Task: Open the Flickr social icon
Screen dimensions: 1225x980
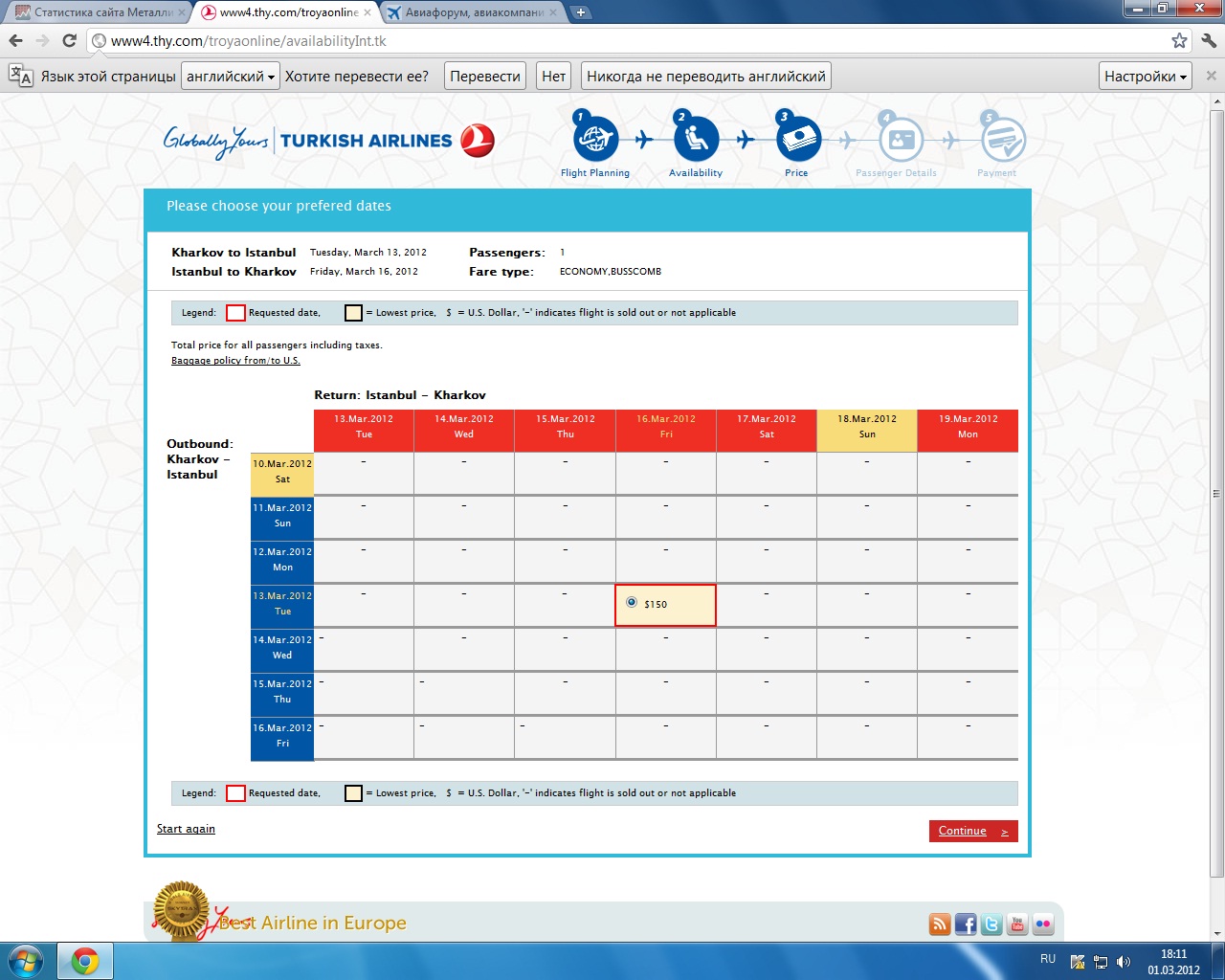Action: tap(1043, 924)
